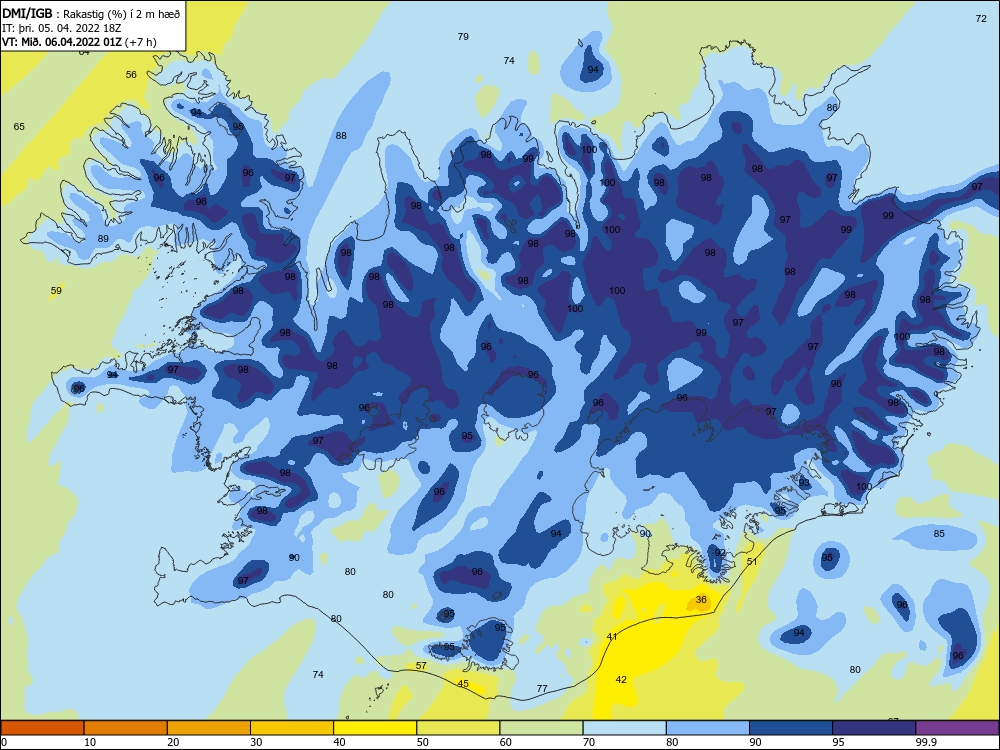This screenshot has width=1000, height=750.
Task: Click the legend tick label '60'
Action: click(506, 742)
